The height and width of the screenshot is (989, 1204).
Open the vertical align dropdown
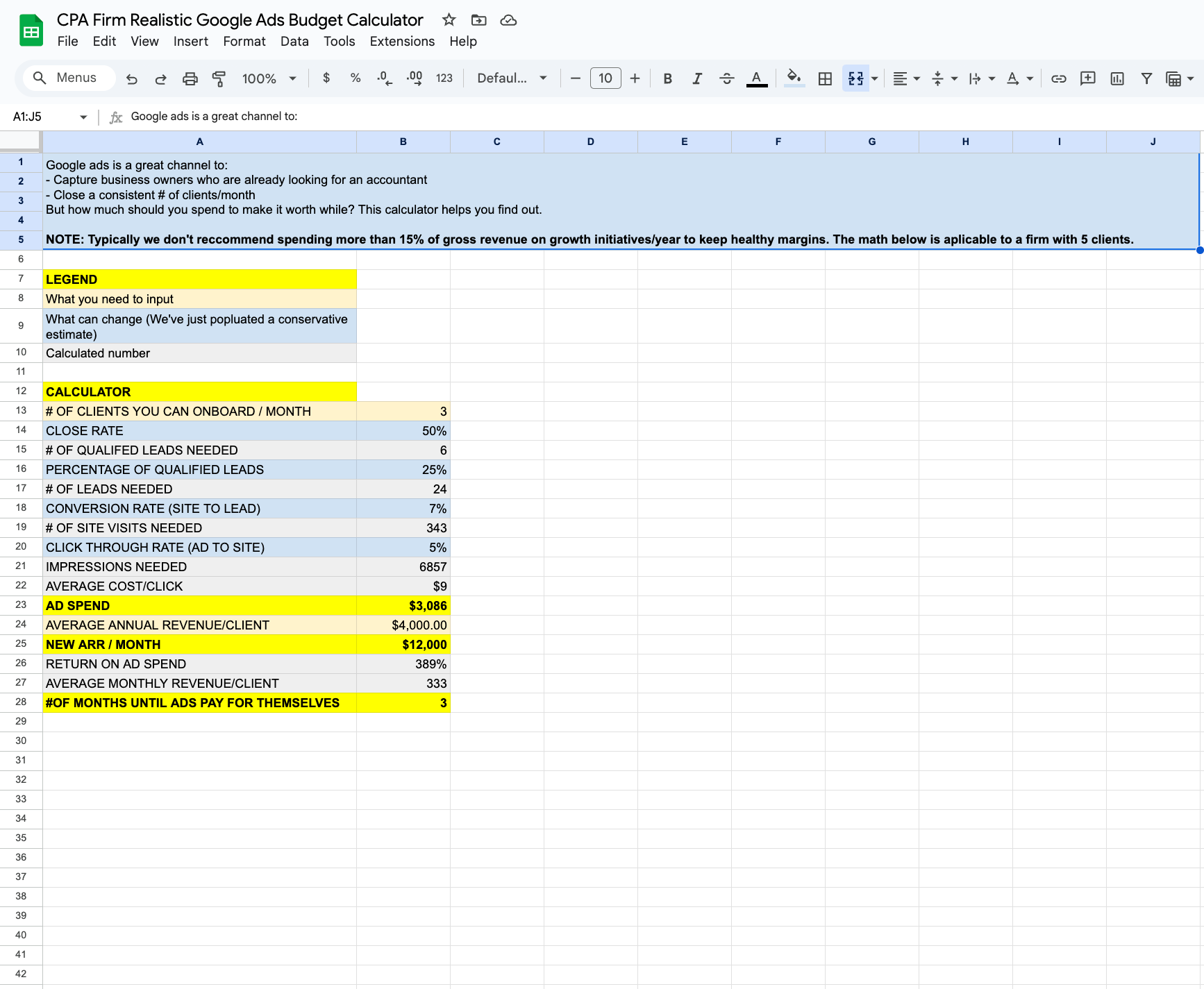[944, 78]
